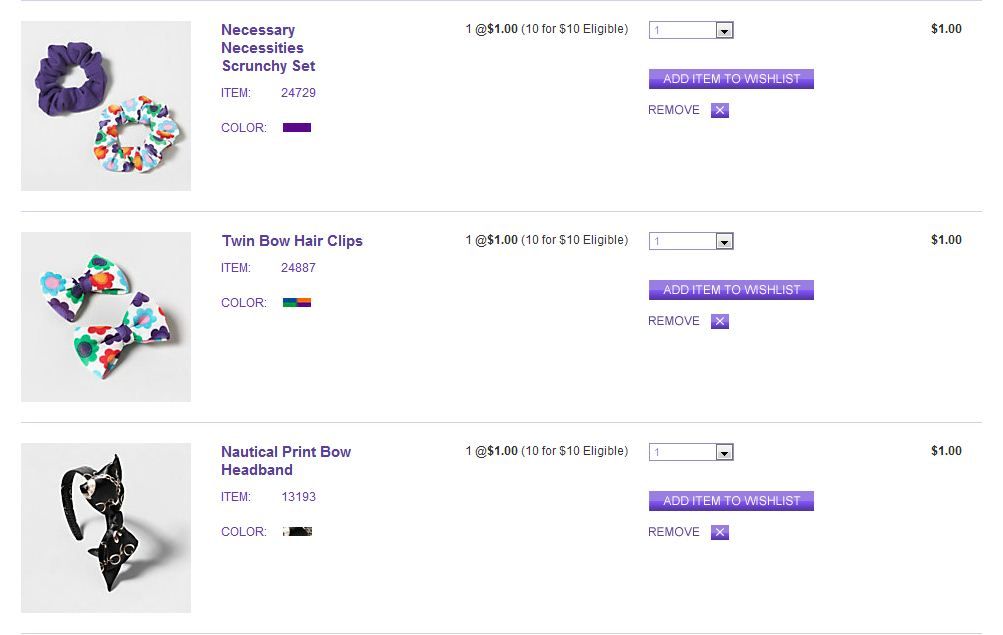Open quantity dropdown for Scrunchy Set
This screenshot has width=1003, height=635.
(x=691, y=31)
